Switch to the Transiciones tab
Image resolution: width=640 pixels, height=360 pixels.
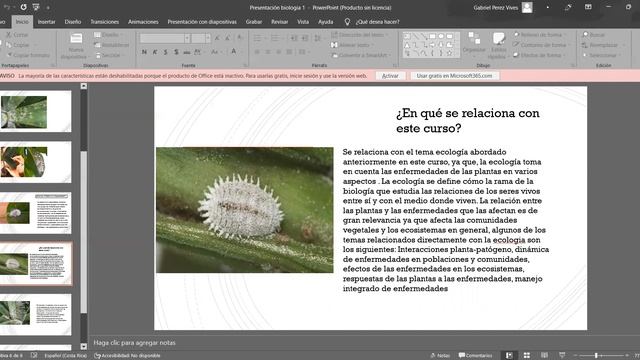coord(104,22)
